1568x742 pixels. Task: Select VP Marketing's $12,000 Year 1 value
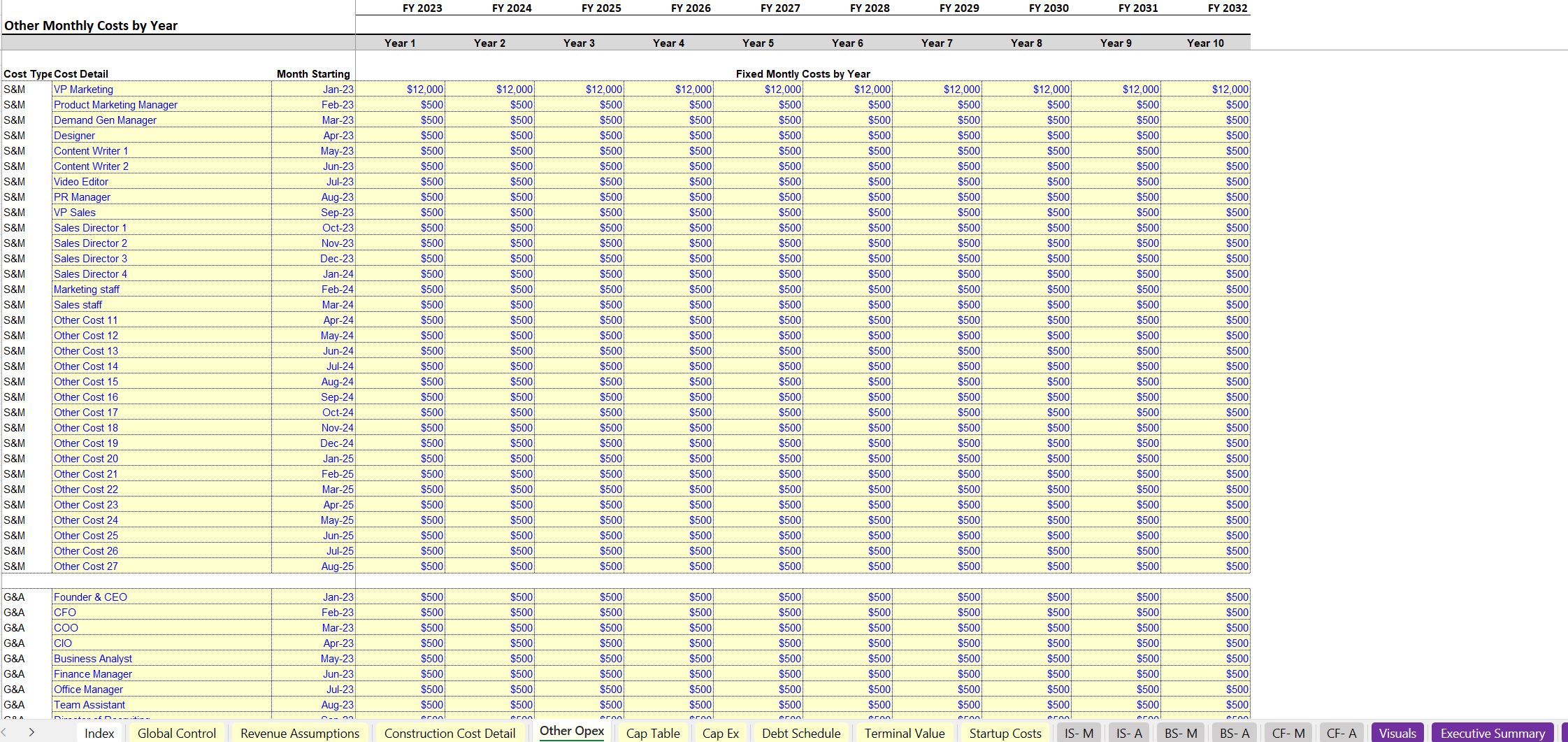point(400,90)
